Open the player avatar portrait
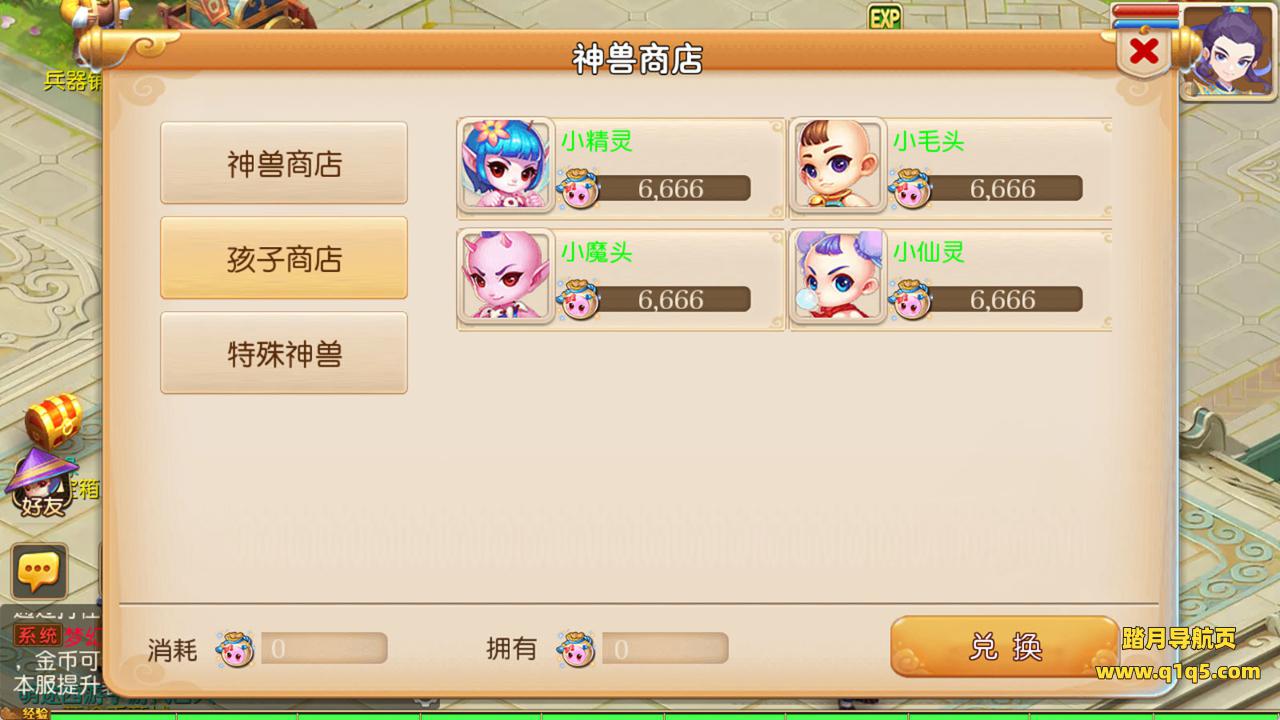Screen dimensions: 1280x720 click(x=1229, y=50)
